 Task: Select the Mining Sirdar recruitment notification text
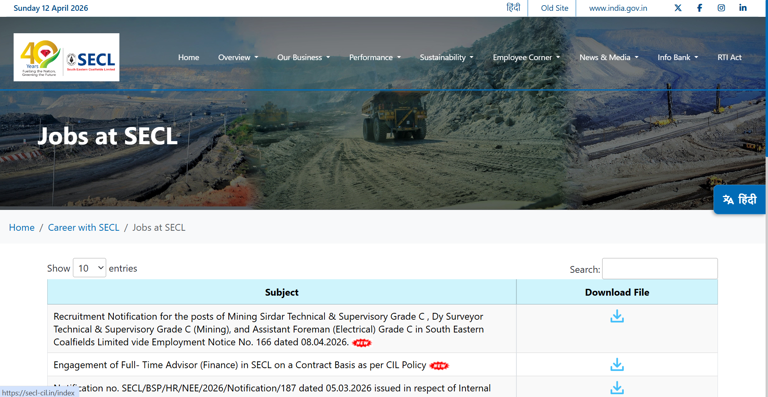(x=268, y=329)
